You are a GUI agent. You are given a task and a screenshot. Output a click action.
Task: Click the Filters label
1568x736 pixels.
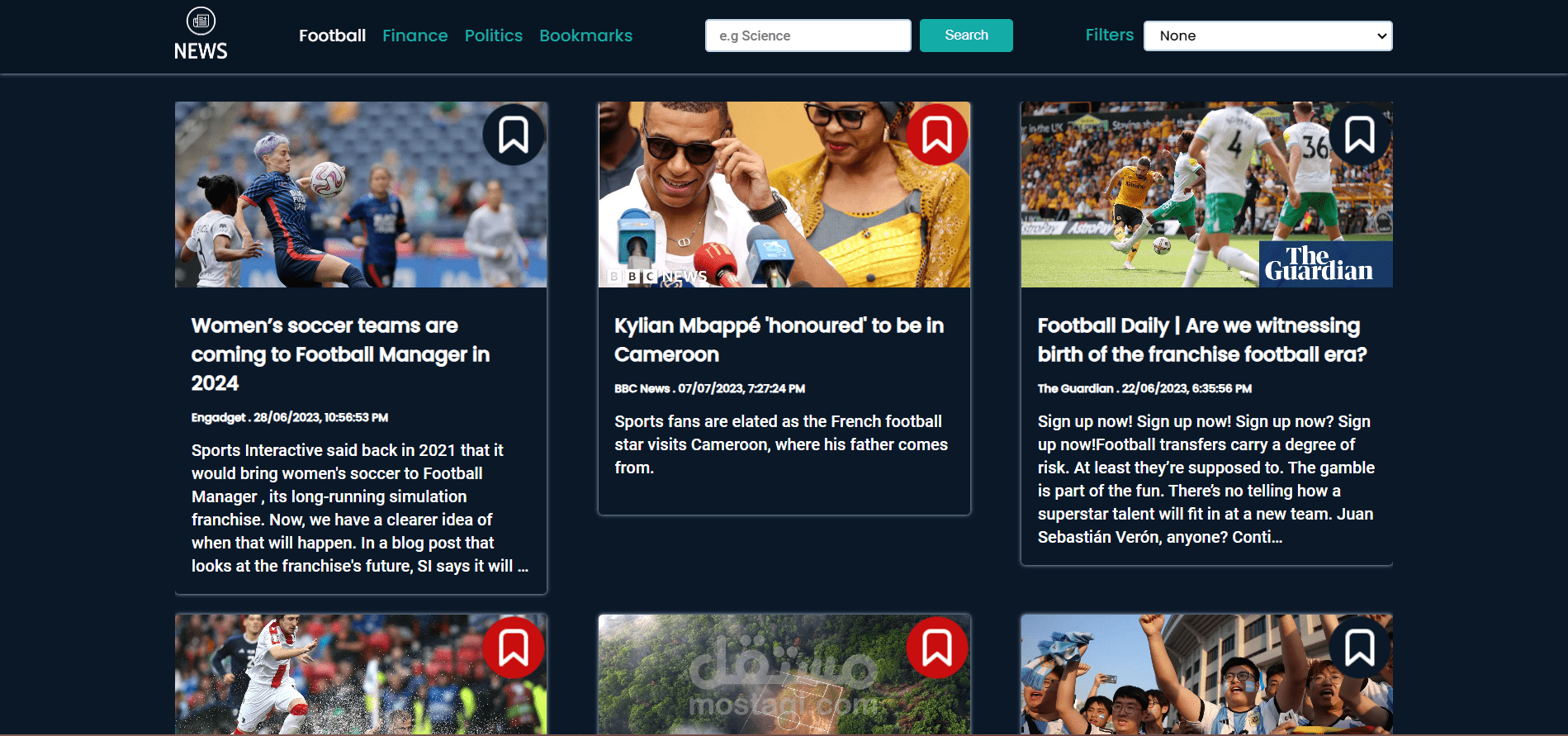(x=1109, y=35)
